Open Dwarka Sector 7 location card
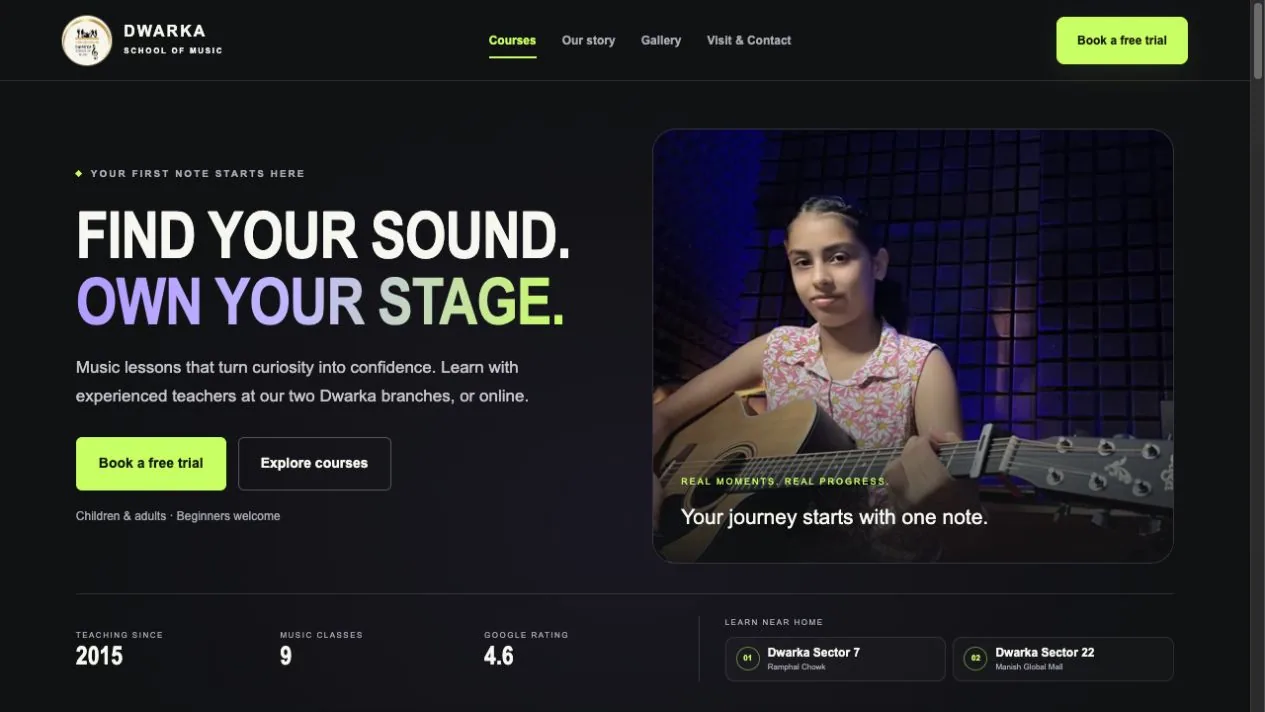The image size is (1265, 712). tap(835, 659)
